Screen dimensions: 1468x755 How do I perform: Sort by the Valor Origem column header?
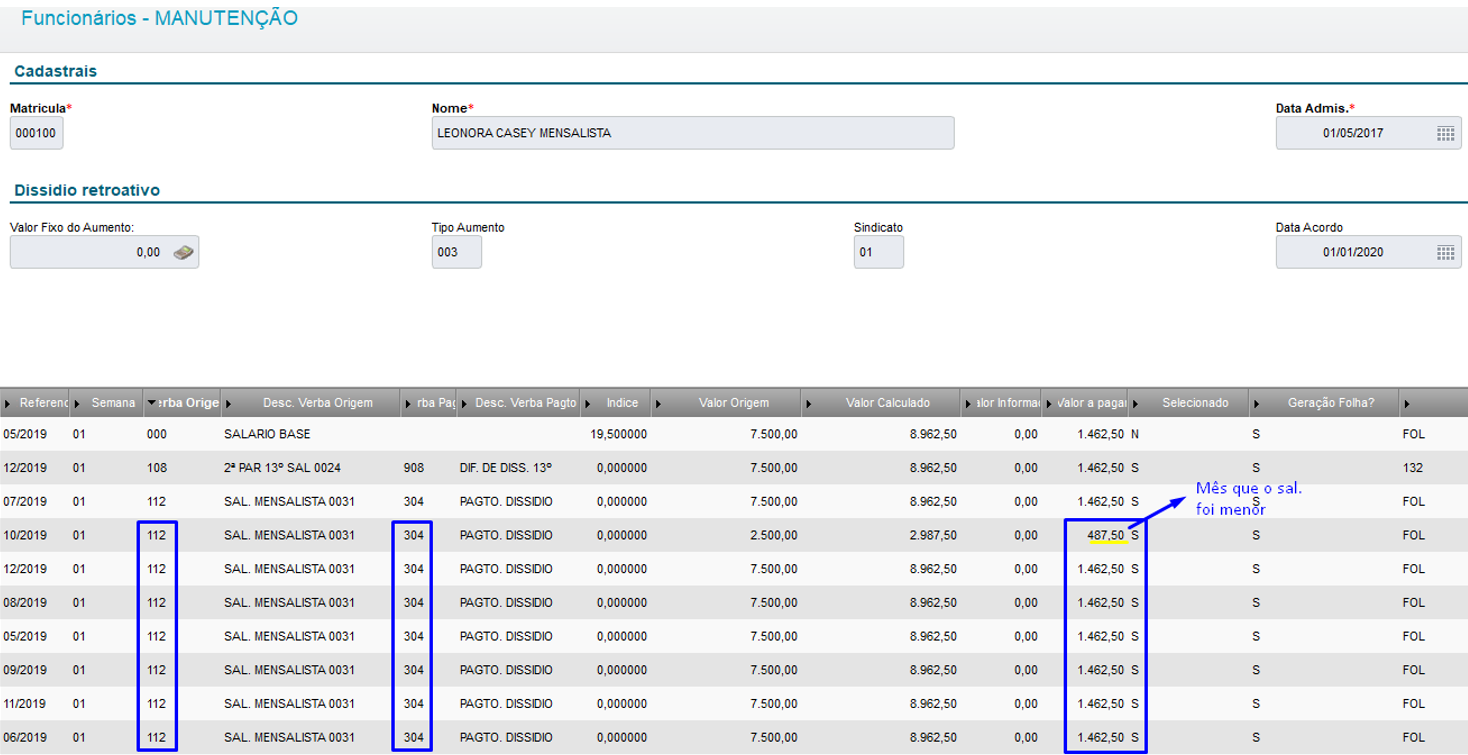[x=727, y=403]
